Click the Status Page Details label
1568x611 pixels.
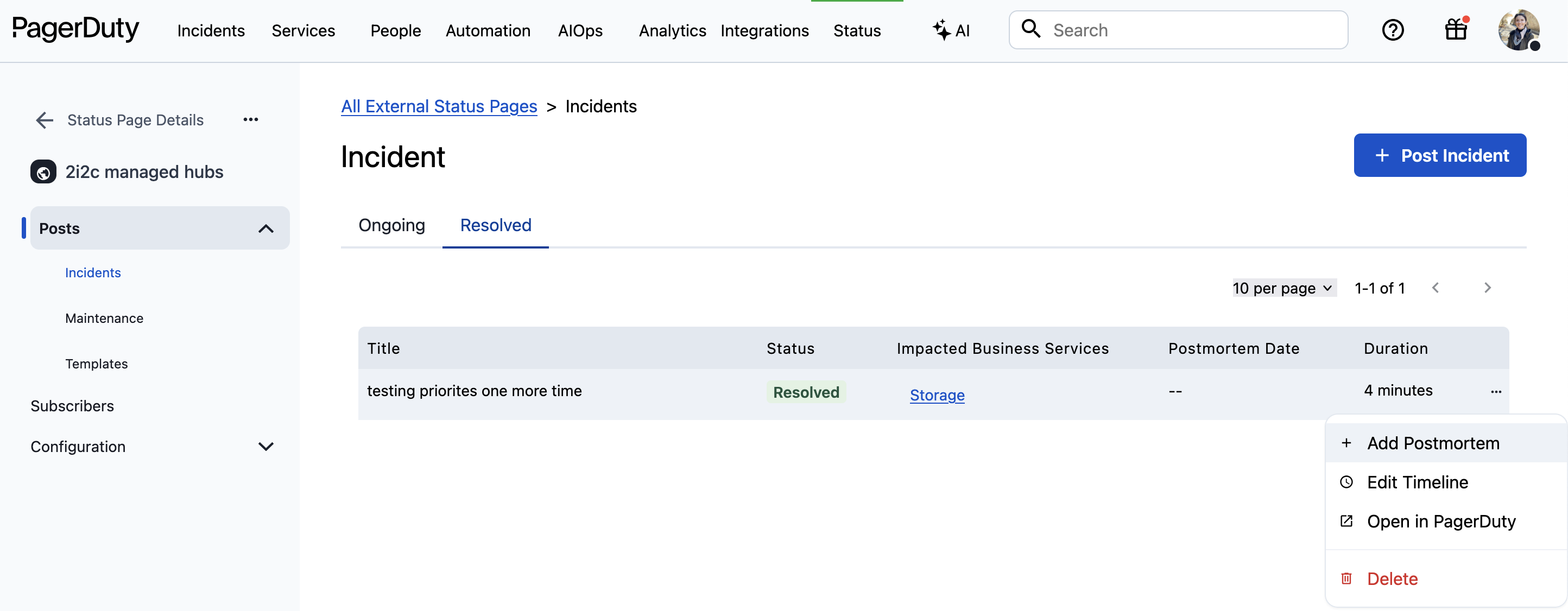click(135, 120)
